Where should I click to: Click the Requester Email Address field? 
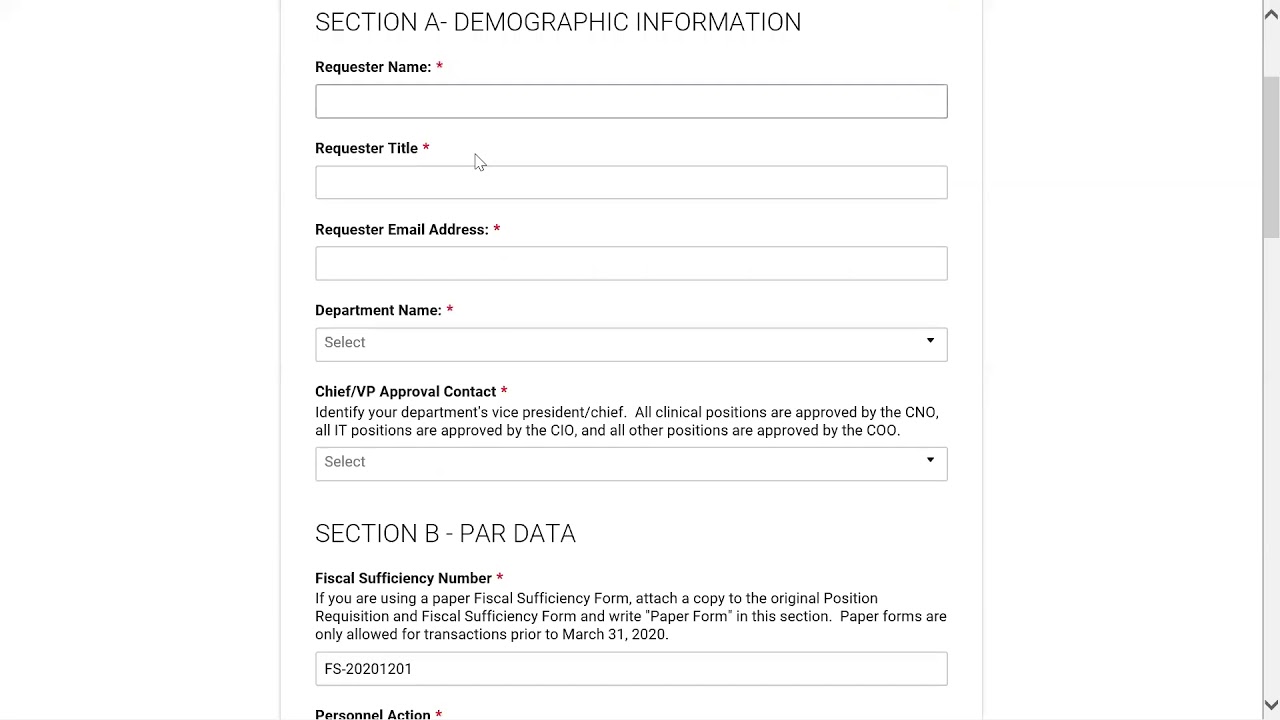(631, 263)
